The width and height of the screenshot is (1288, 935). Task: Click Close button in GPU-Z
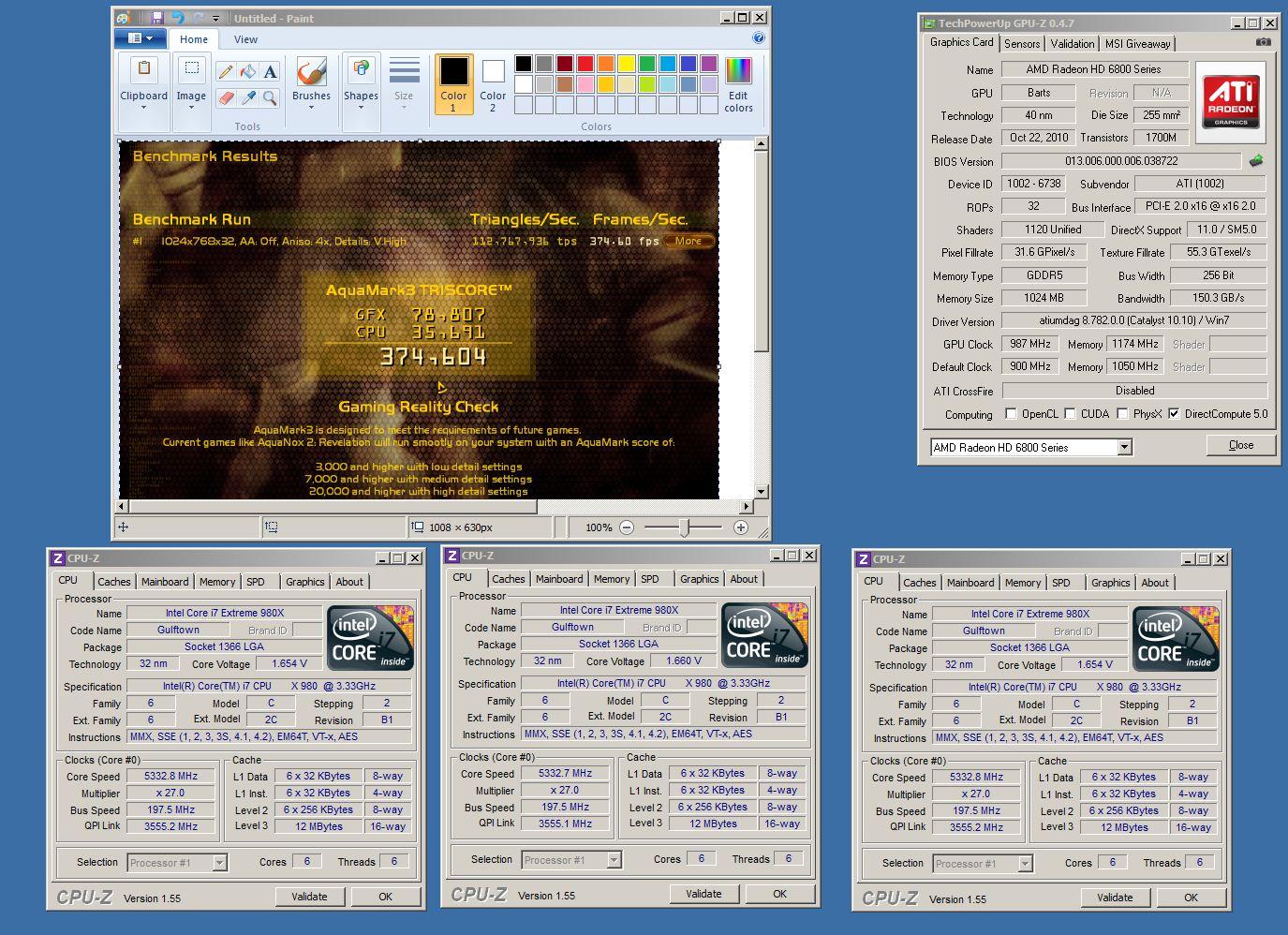(x=1241, y=445)
